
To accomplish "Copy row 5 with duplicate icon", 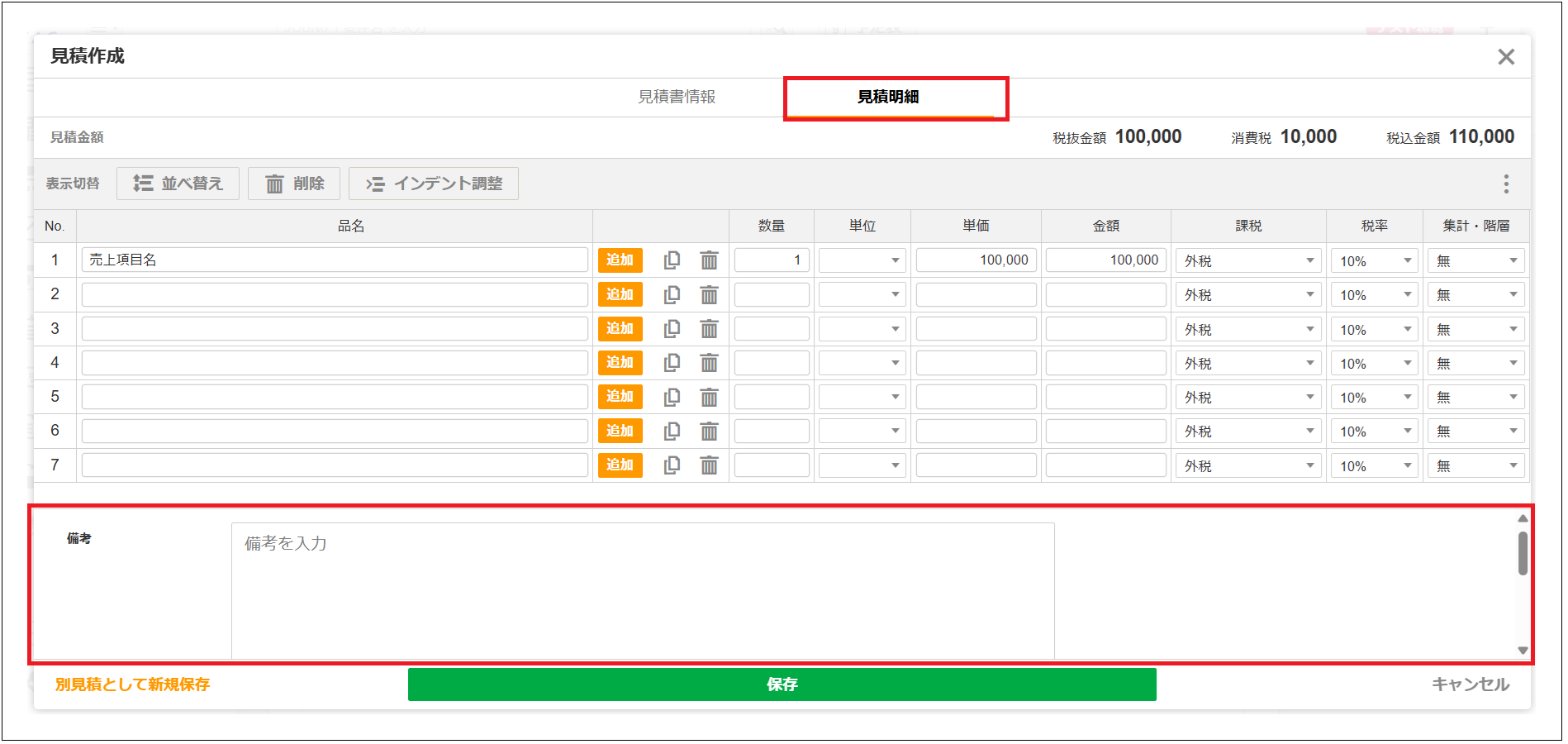I will point(672,397).
